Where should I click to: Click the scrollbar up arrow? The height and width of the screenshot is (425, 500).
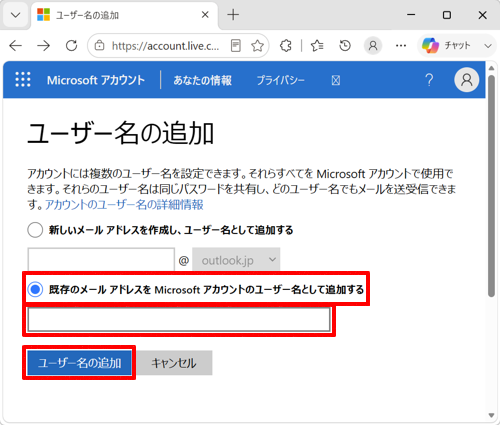[x=491, y=68]
